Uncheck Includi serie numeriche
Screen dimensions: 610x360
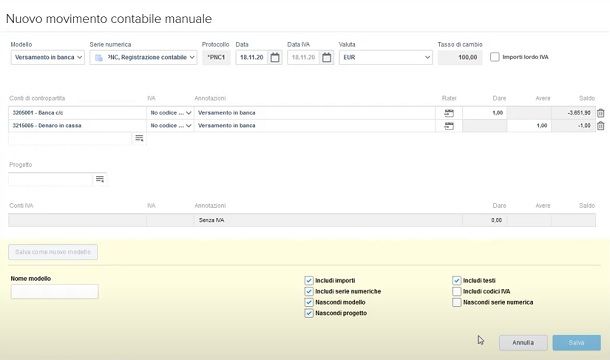coord(309,291)
